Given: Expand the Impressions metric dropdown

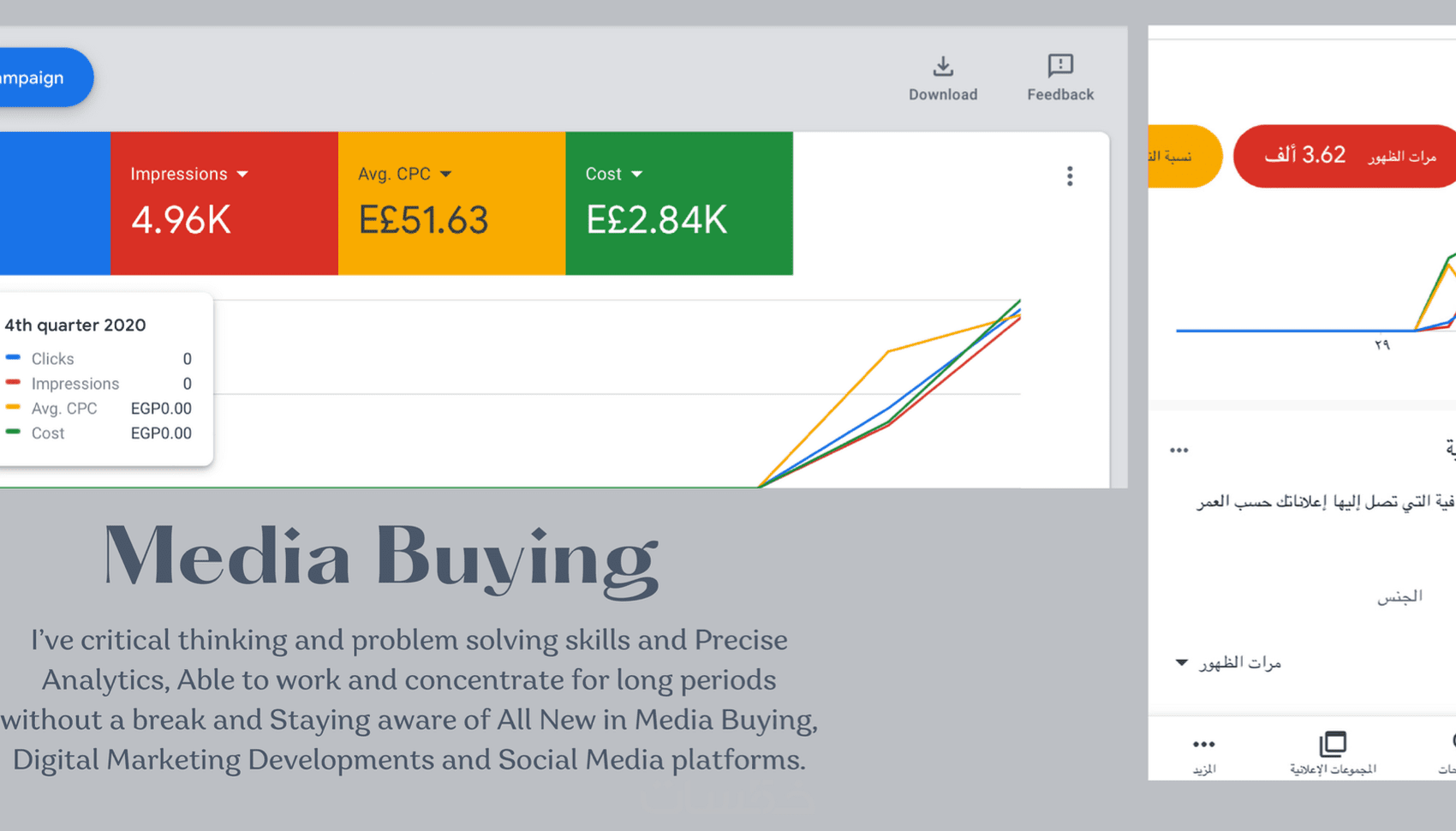Looking at the screenshot, I should click(x=243, y=174).
